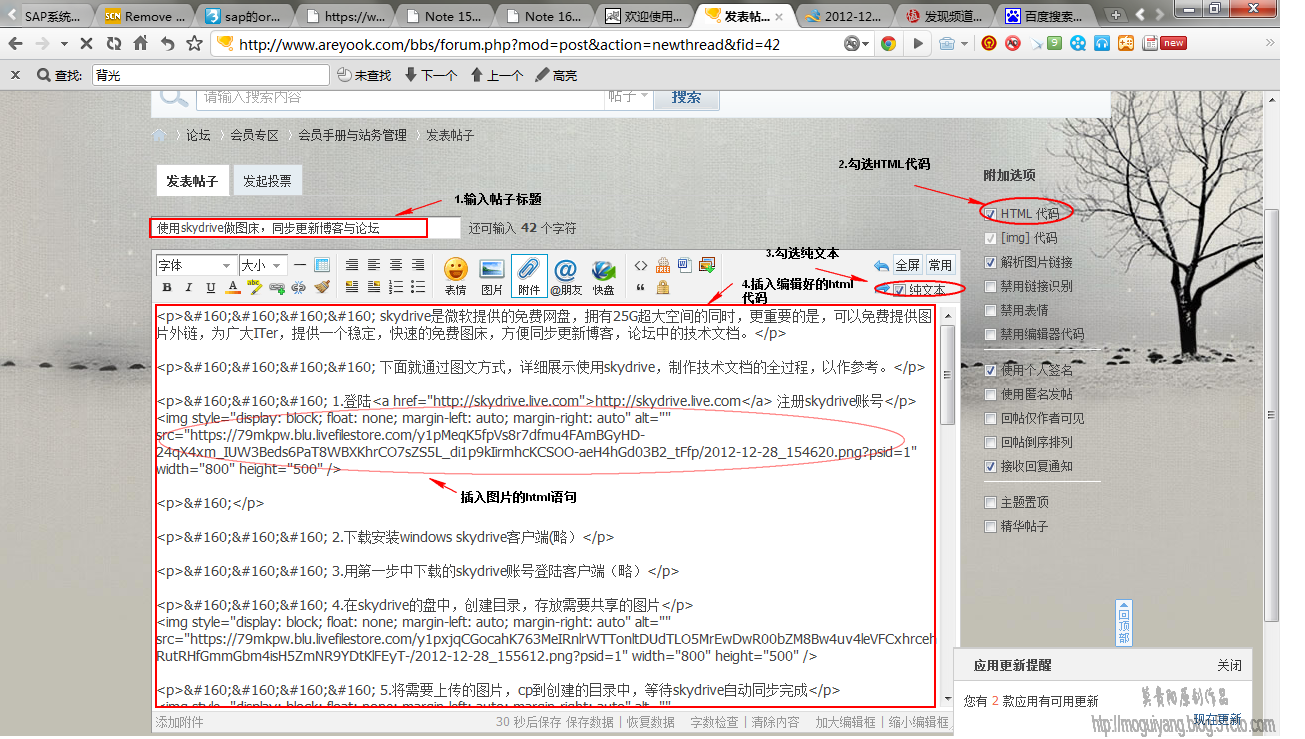
Task: Toggle the 接收回复通知 checkbox
Action: 990,466
